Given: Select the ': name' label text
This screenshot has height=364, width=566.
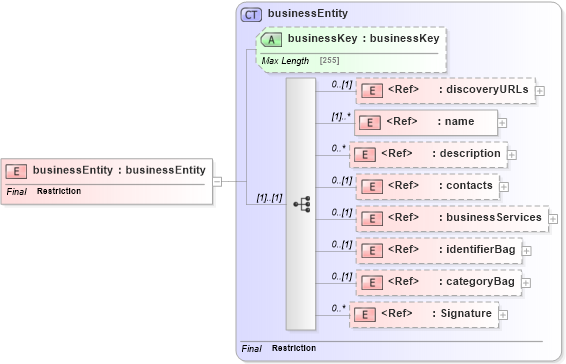Looking at the screenshot, I should point(456,121).
